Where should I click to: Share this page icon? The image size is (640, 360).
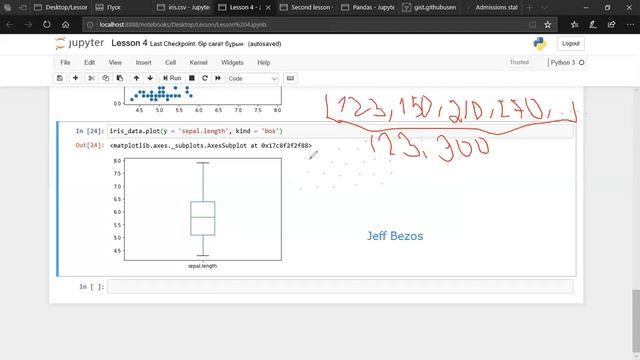[x=611, y=24]
